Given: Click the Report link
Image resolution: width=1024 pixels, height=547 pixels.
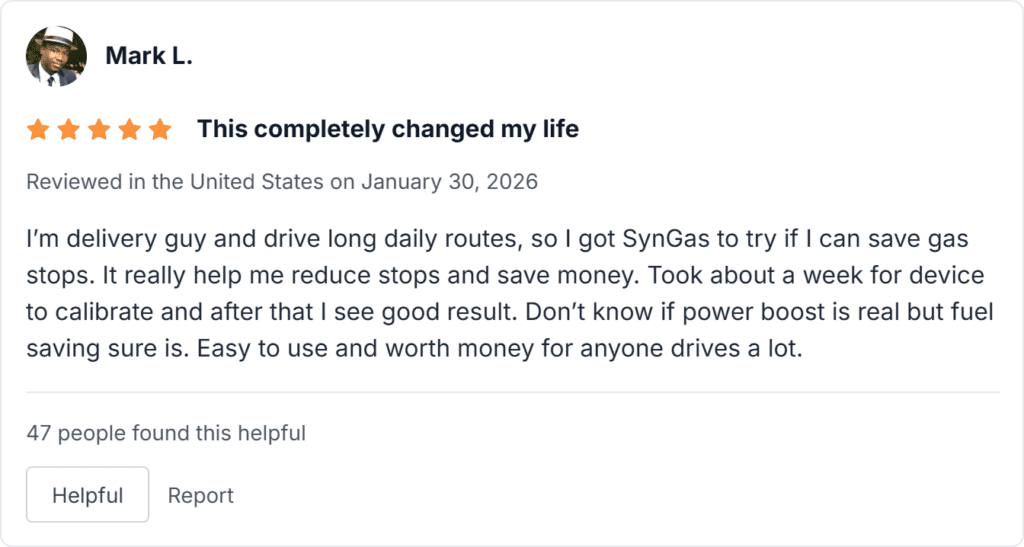Looking at the screenshot, I should coord(200,495).
